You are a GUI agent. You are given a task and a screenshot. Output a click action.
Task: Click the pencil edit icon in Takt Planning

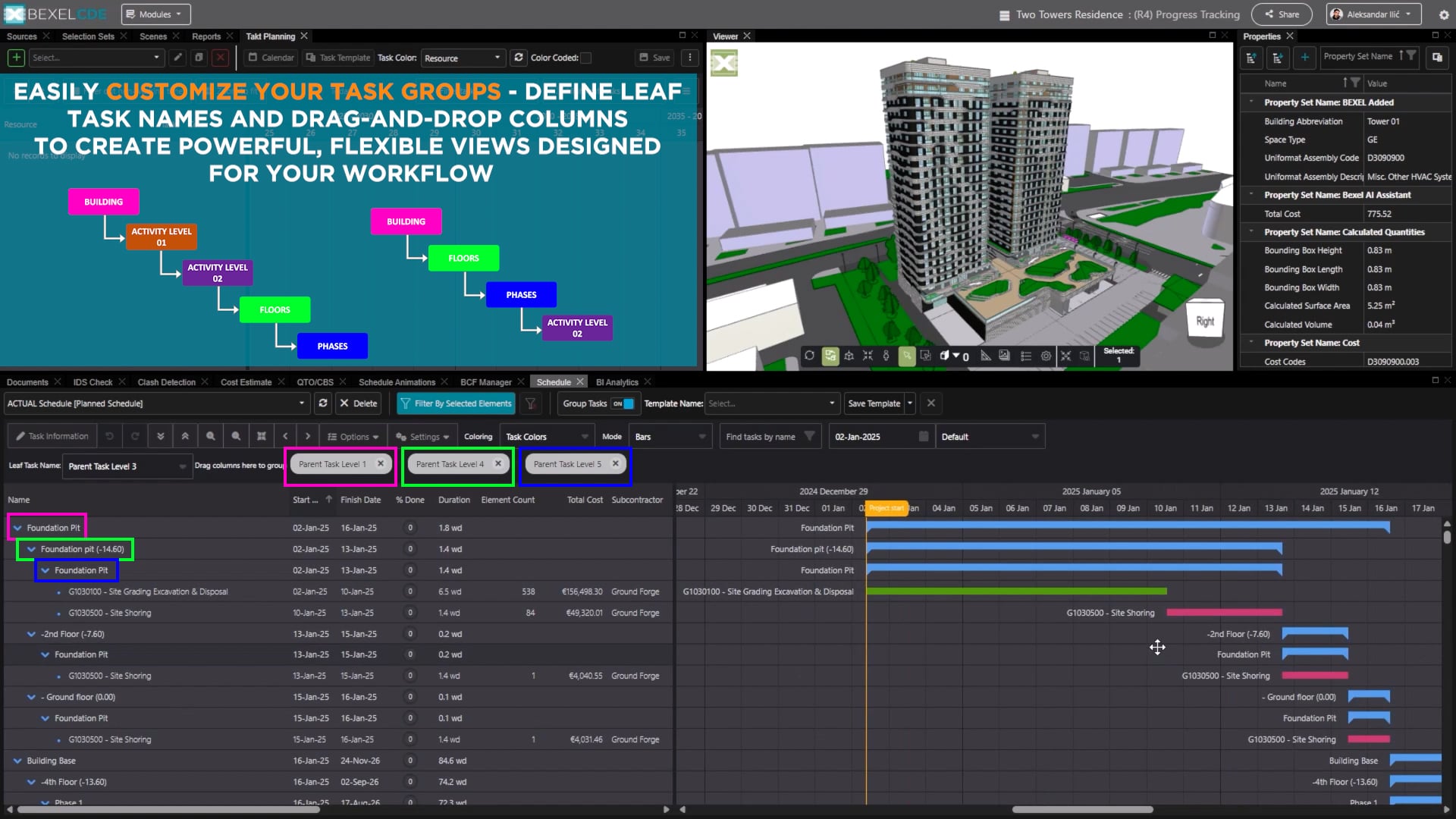177,58
